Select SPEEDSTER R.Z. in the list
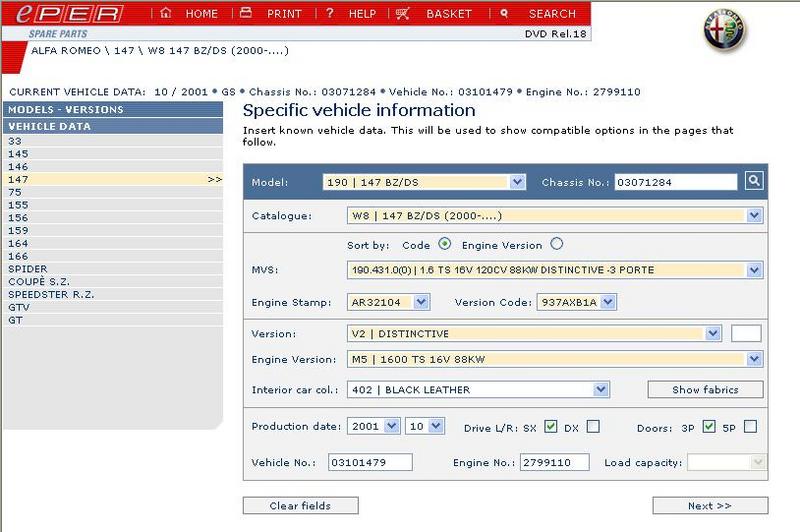Viewport: 800px width, 532px height. (113, 294)
